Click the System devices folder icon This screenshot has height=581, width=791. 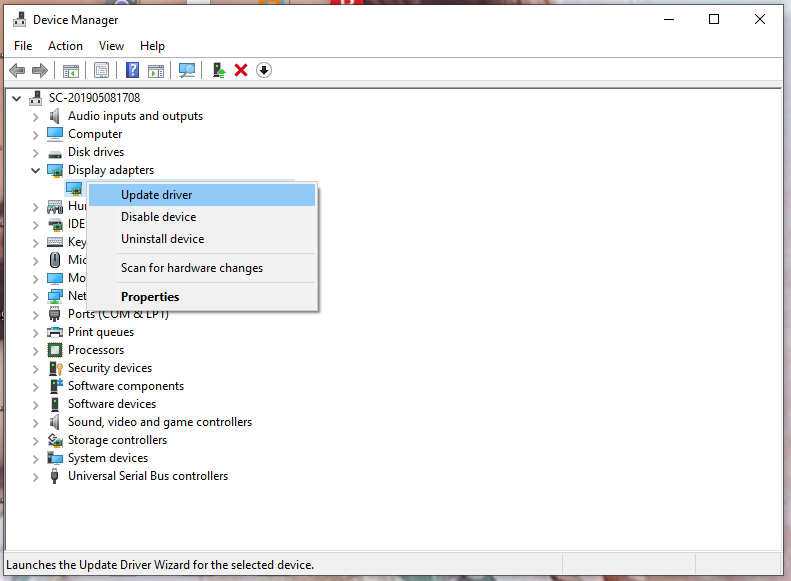54,458
